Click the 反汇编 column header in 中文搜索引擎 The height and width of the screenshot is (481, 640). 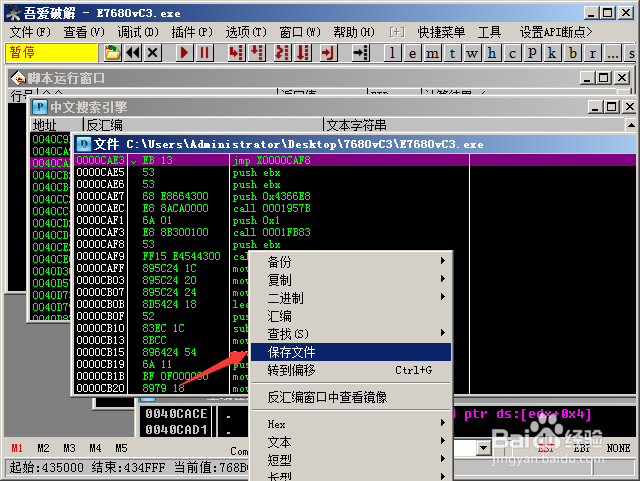[203, 125]
